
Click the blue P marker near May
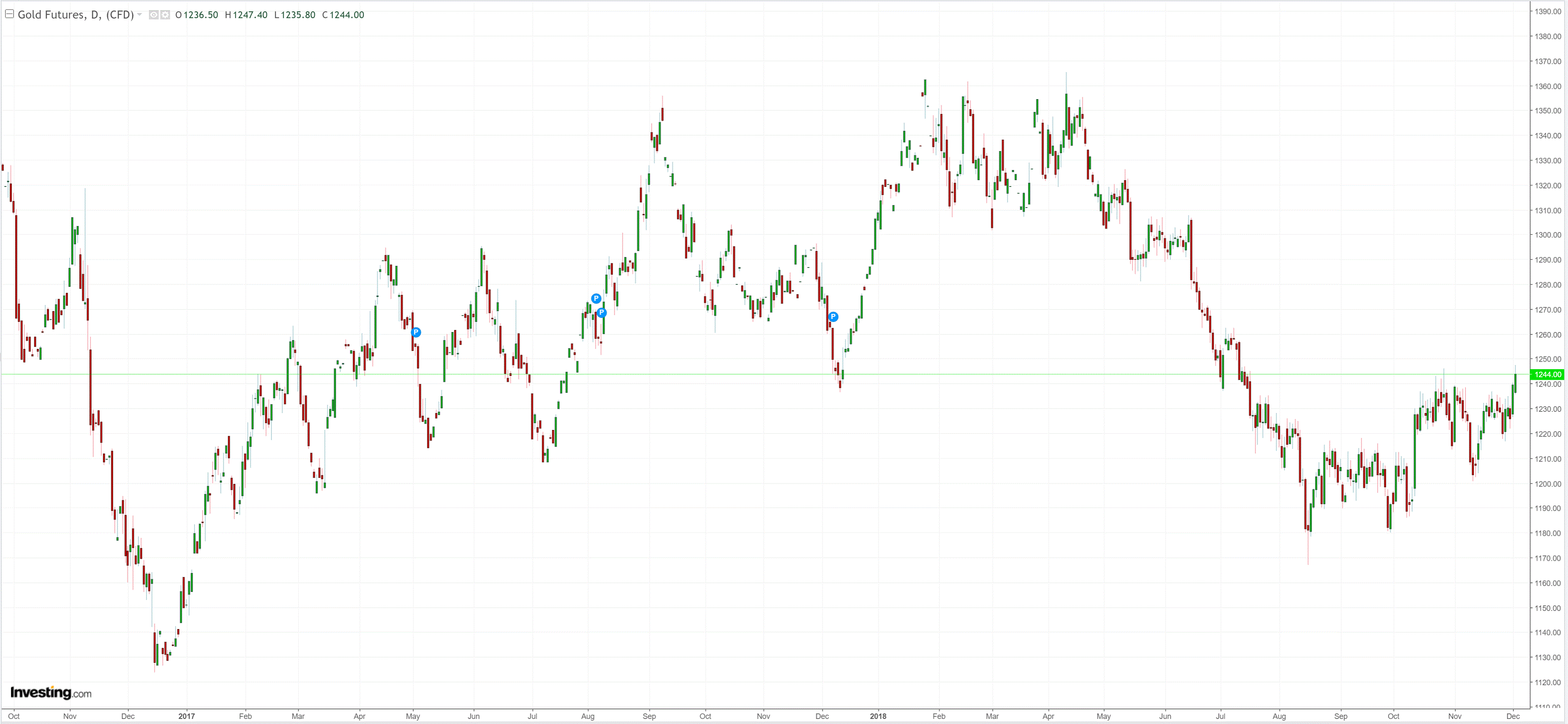pyautogui.click(x=416, y=332)
